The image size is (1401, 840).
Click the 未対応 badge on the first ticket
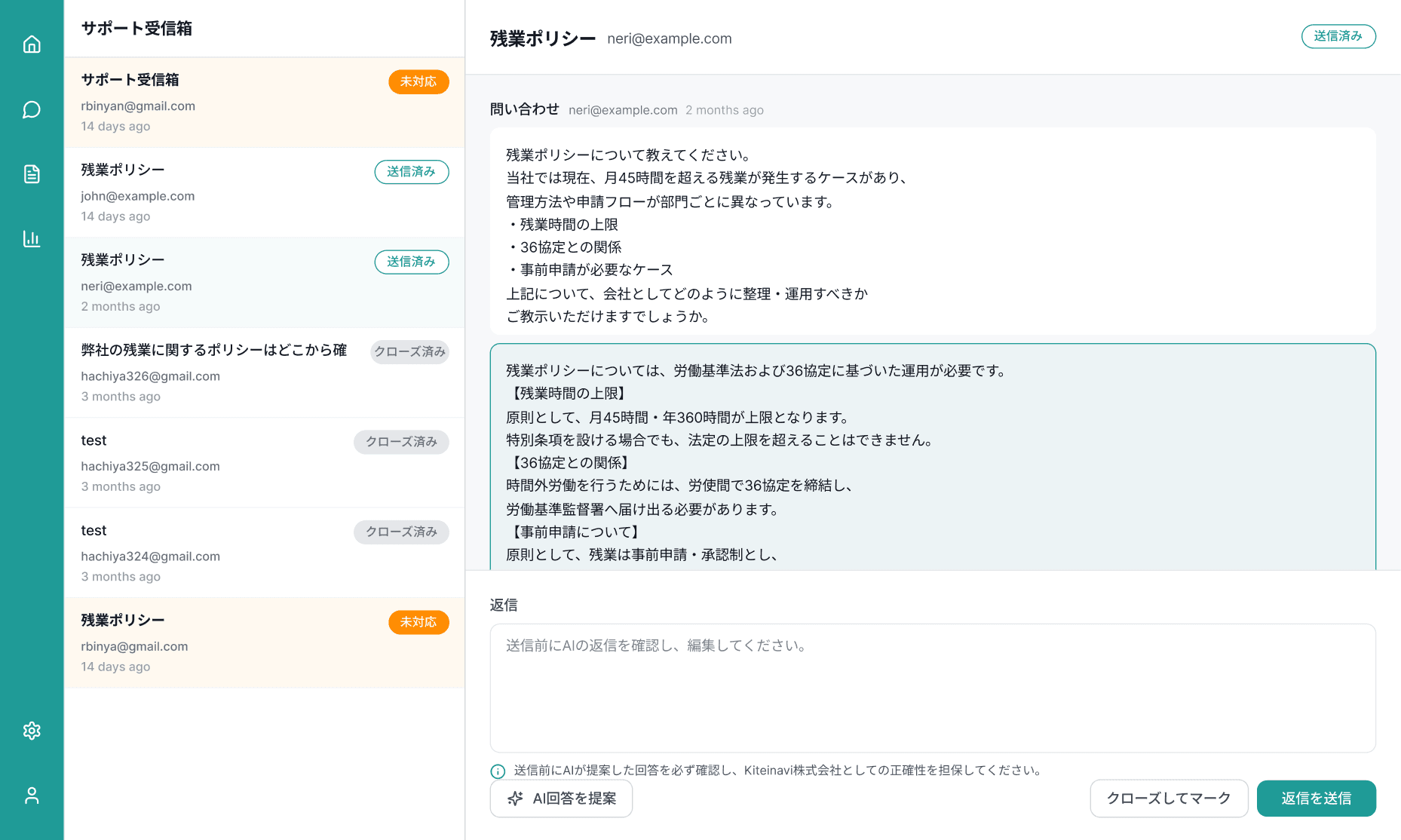(418, 81)
